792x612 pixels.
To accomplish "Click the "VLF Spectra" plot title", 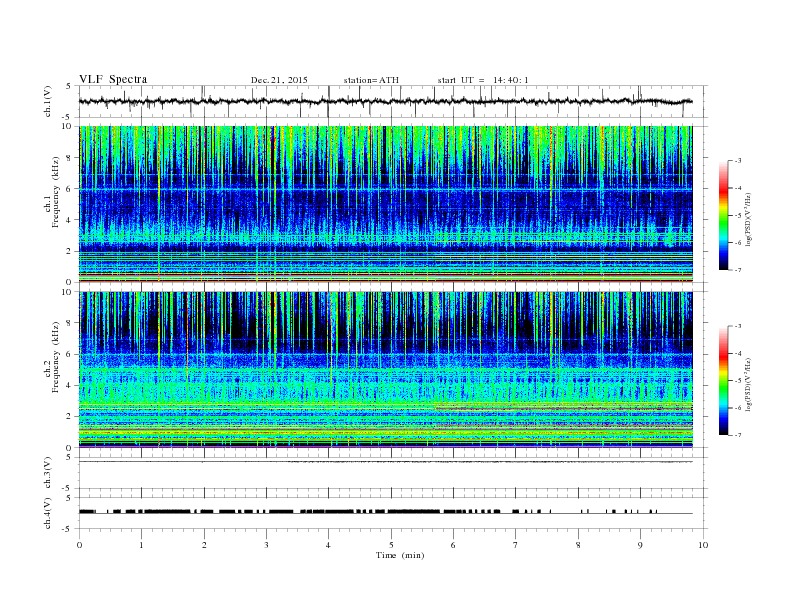I will tap(113, 79).
